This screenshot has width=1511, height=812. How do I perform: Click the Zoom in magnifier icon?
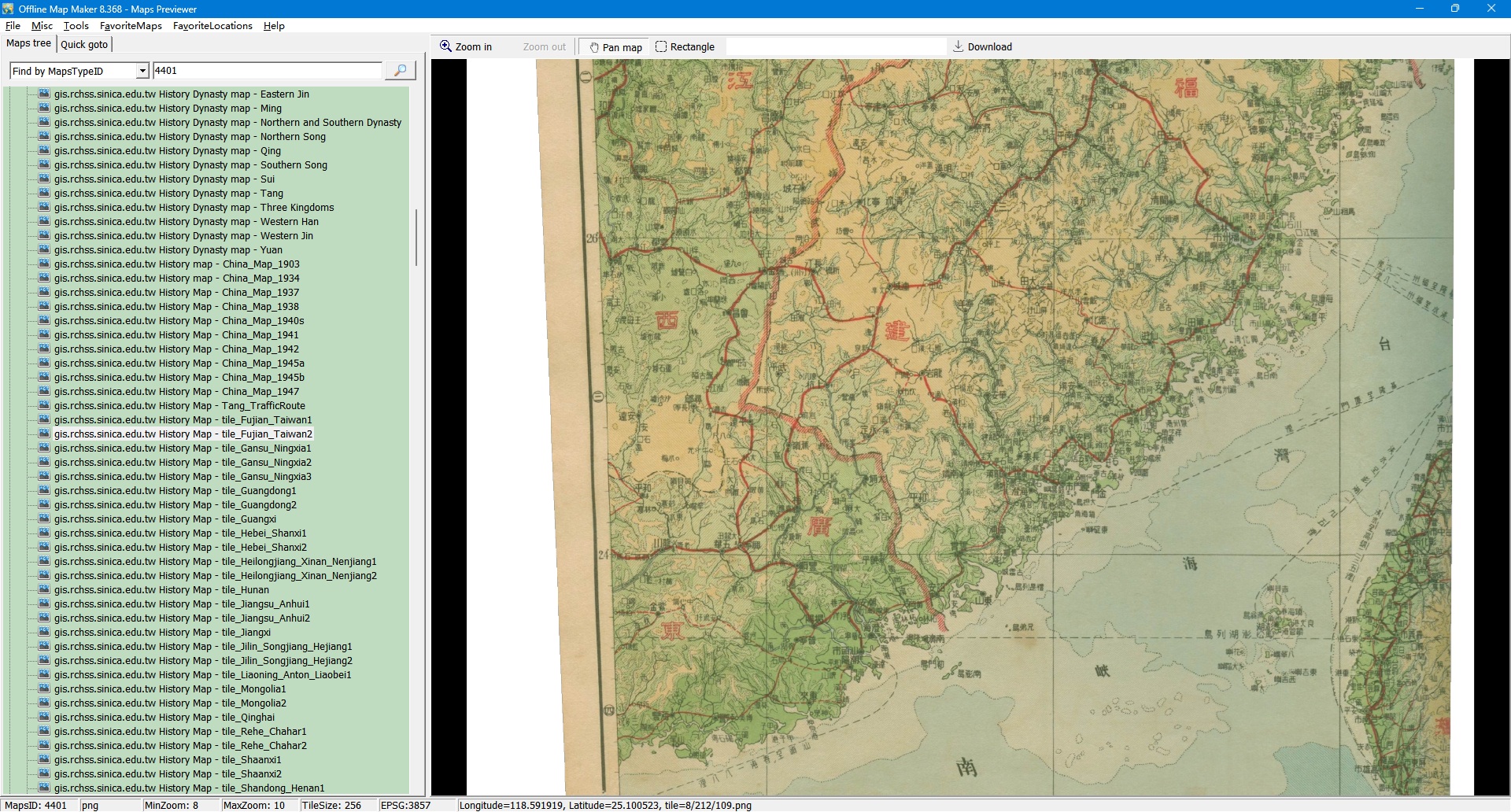click(x=445, y=46)
